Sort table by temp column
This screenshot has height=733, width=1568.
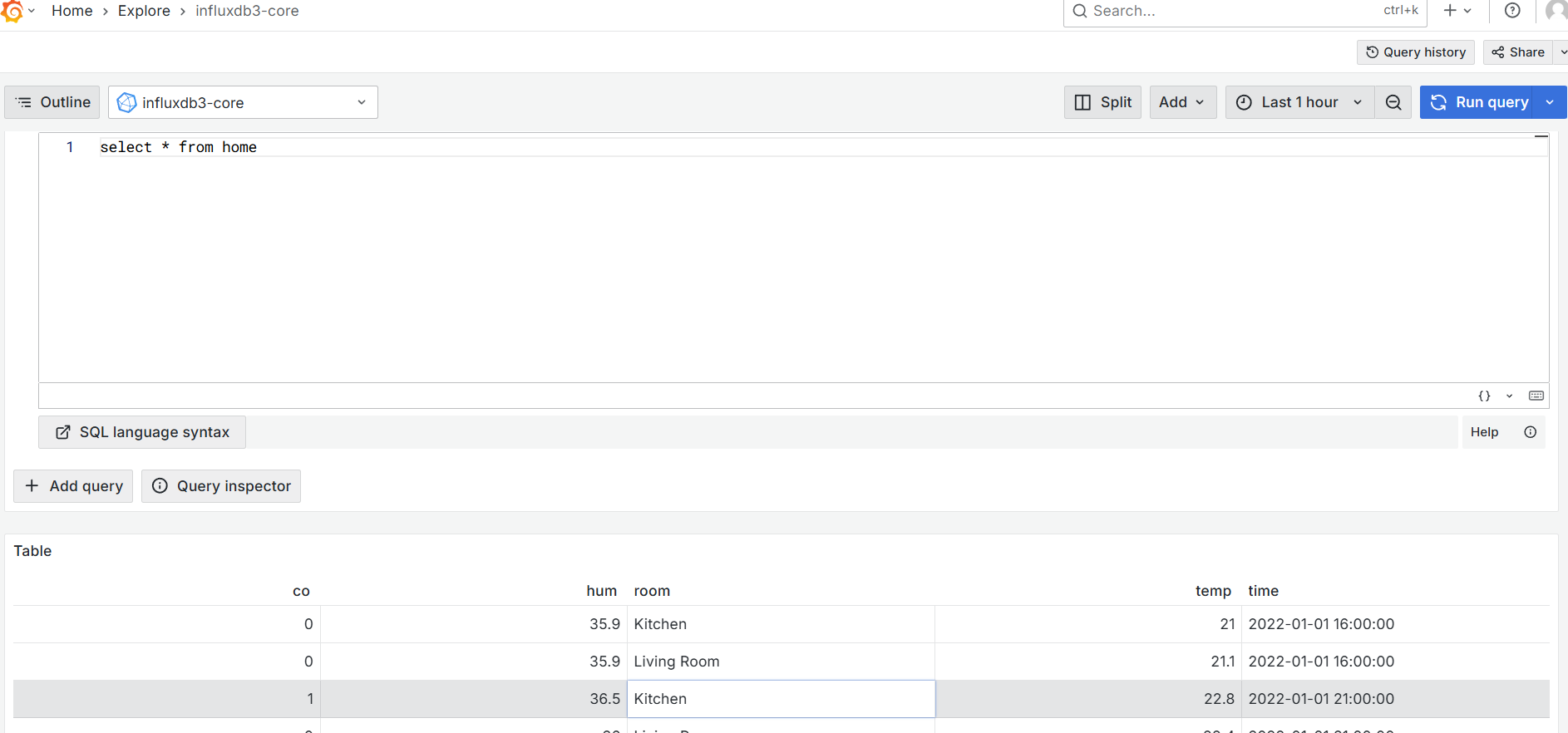click(x=1213, y=591)
